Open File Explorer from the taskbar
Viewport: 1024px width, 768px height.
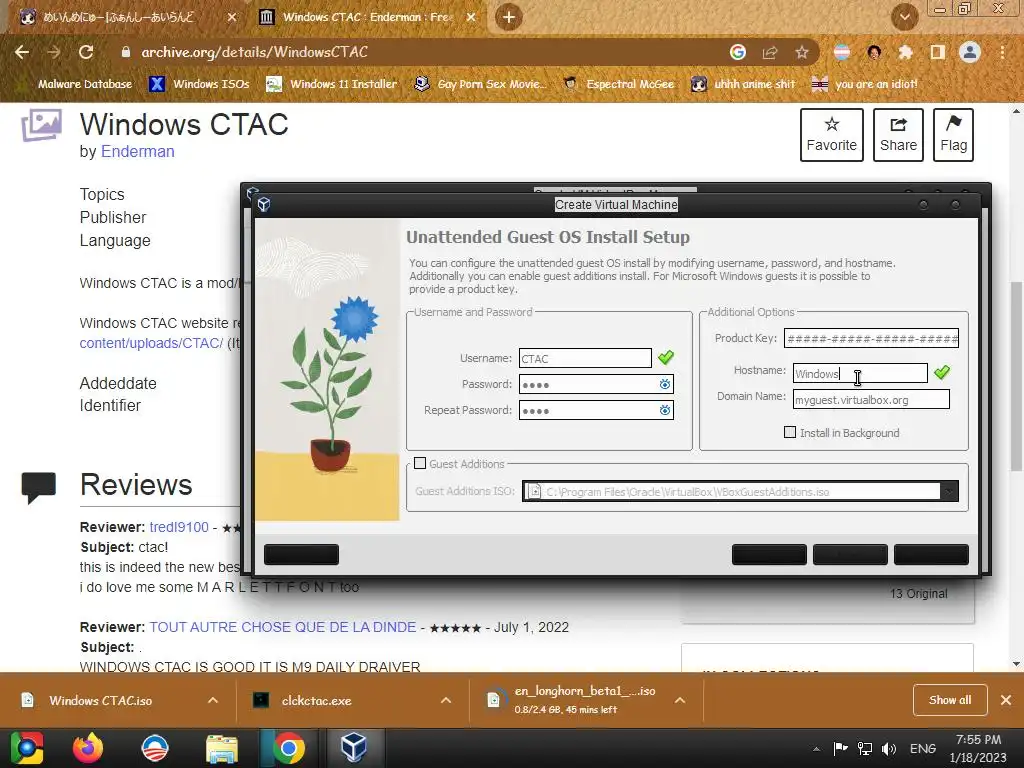click(222, 748)
